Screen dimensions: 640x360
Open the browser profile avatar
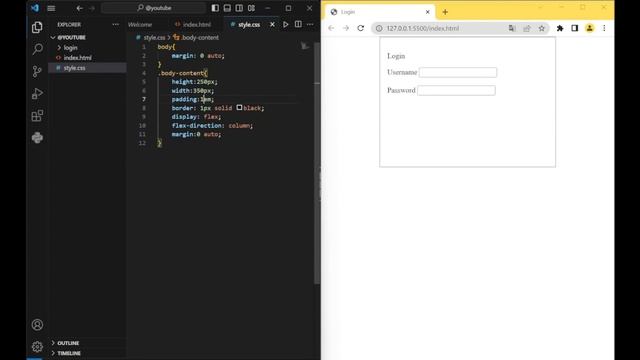(x=589, y=28)
